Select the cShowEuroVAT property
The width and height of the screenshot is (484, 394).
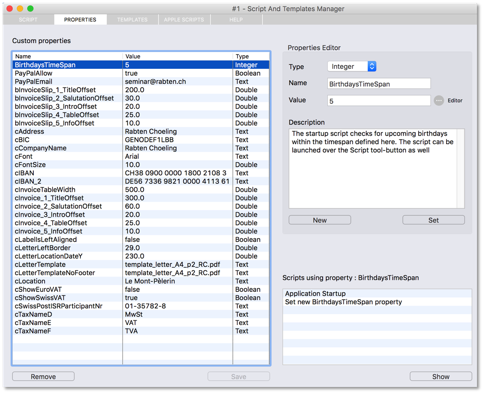pos(141,290)
